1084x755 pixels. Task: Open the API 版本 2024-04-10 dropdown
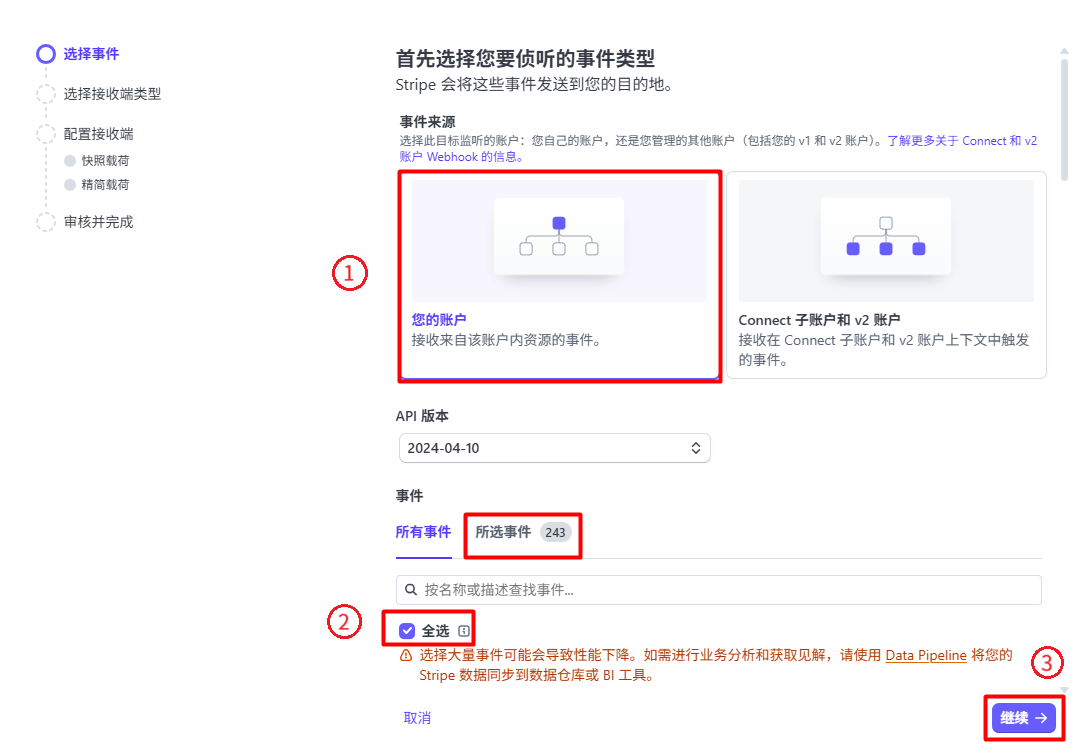(x=554, y=448)
